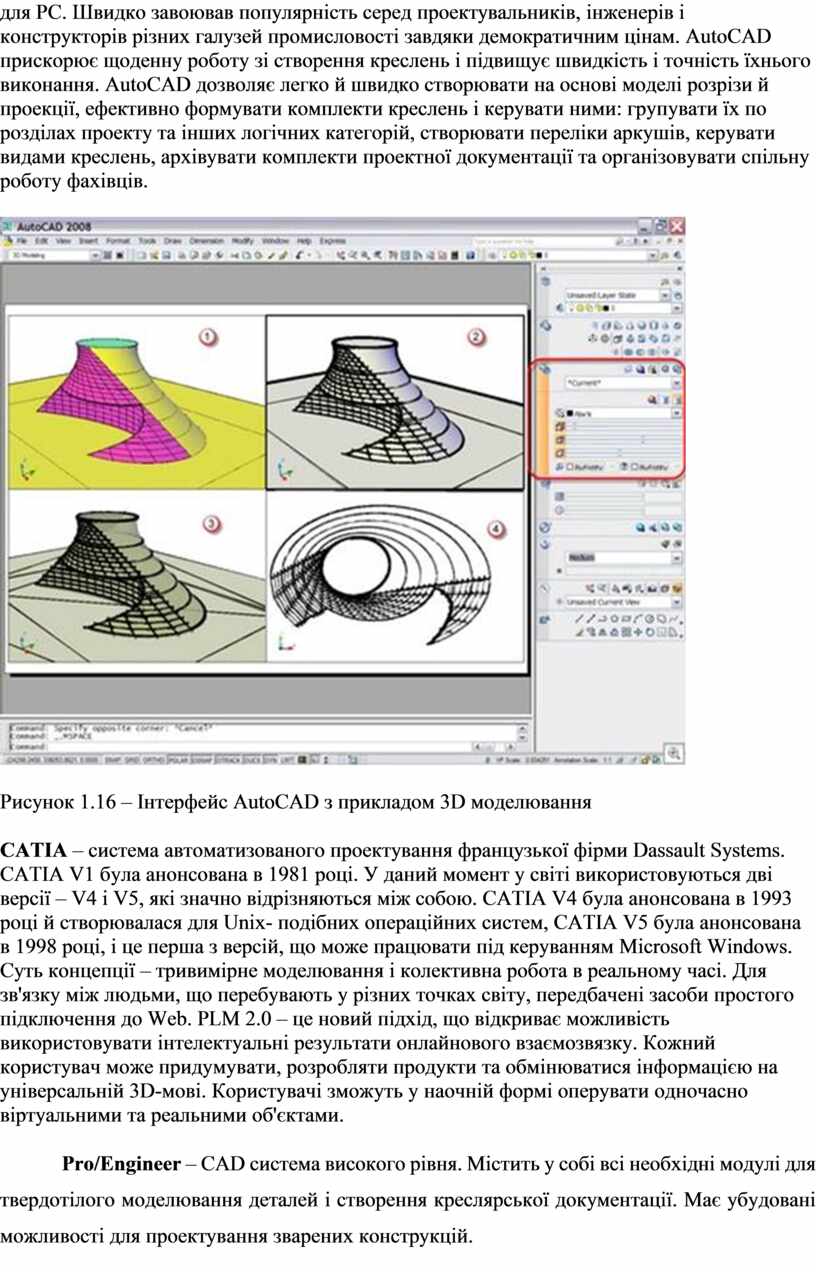Toggle SNAP mode in the status bar

(x=114, y=760)
